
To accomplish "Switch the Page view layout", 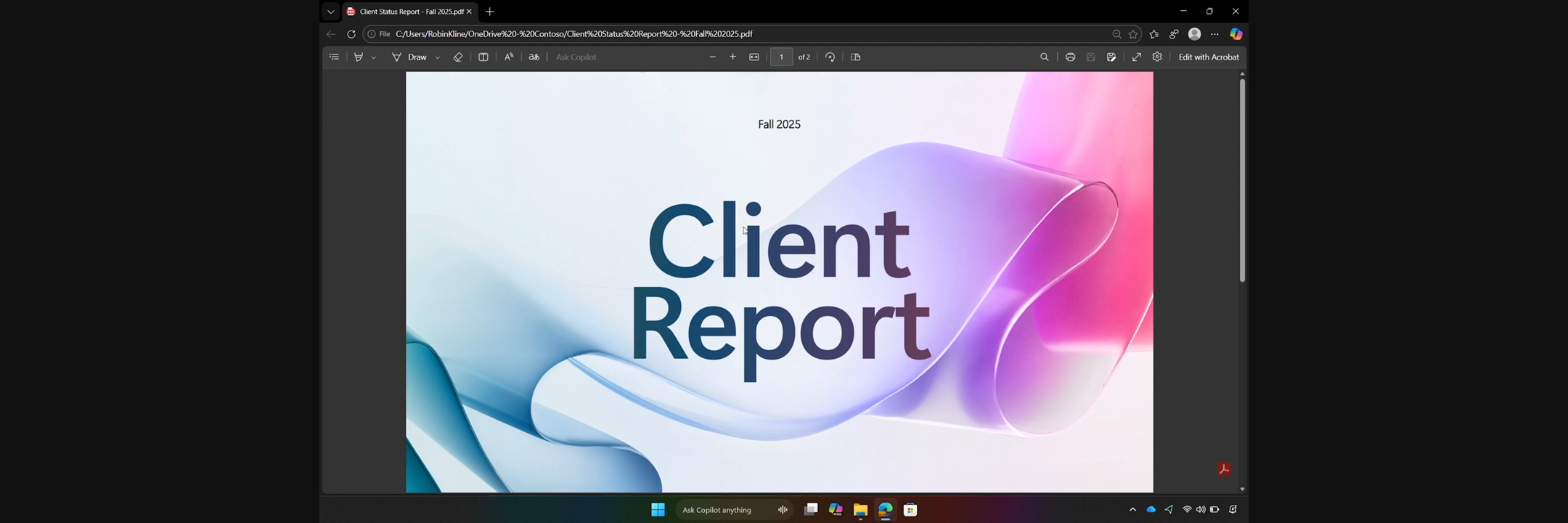I will [856, 57].
